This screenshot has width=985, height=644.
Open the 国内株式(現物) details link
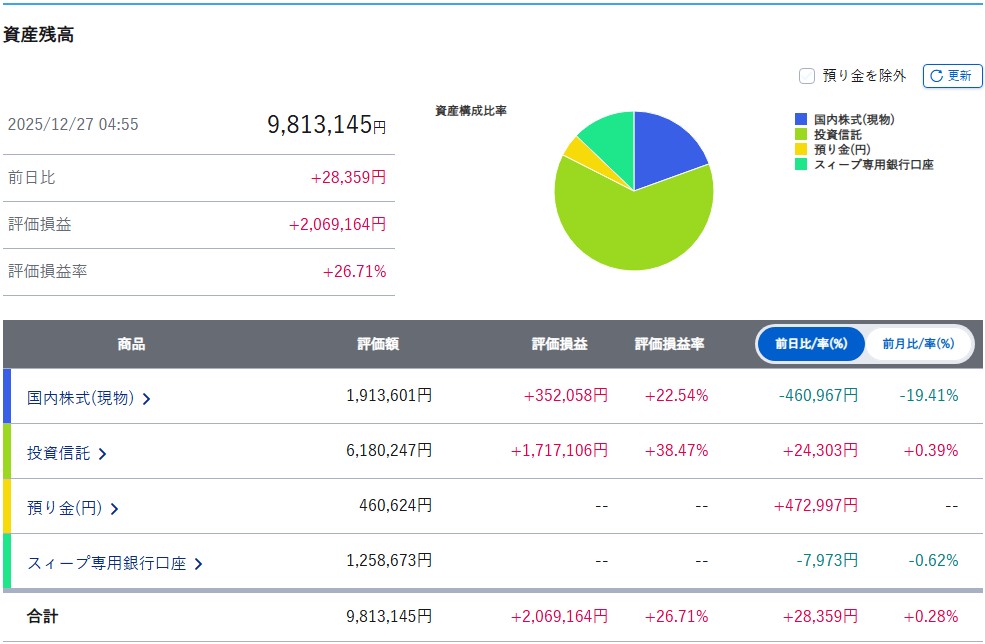click(x=81, y=398)
